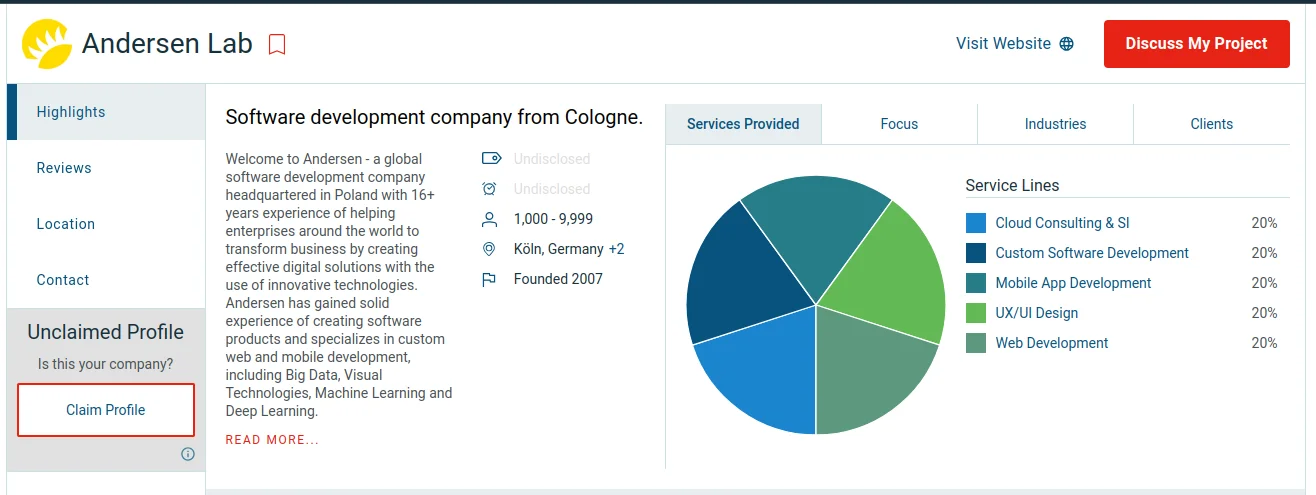Click the Service Lines heading
1316x495 pixels.
[x=1012, y=185]
